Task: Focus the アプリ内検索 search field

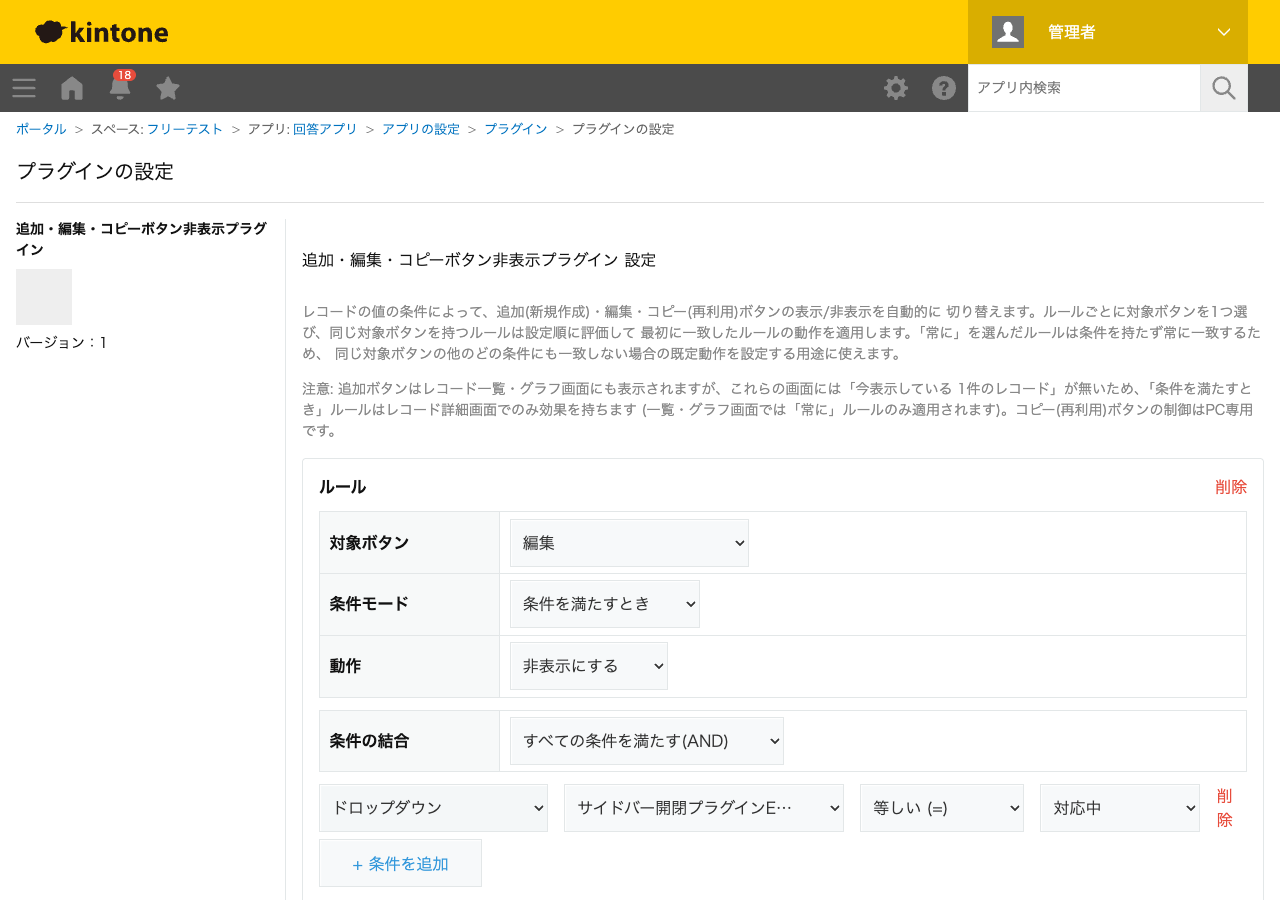Action: click(1084, 88)
